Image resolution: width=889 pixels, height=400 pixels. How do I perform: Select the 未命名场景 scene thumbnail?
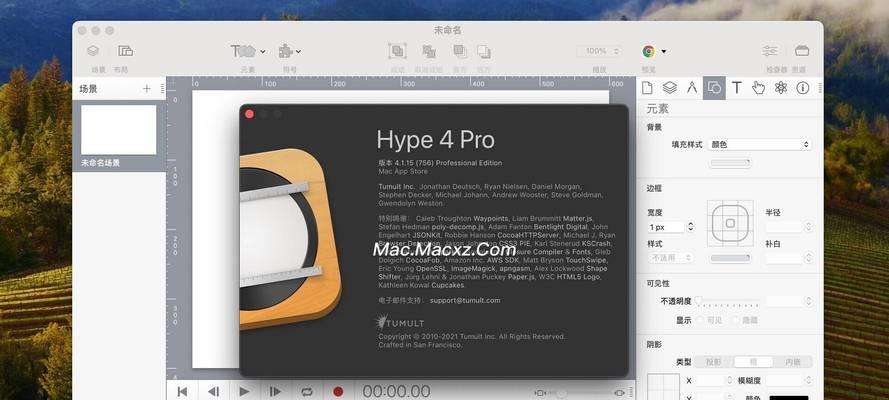point(118,130)
